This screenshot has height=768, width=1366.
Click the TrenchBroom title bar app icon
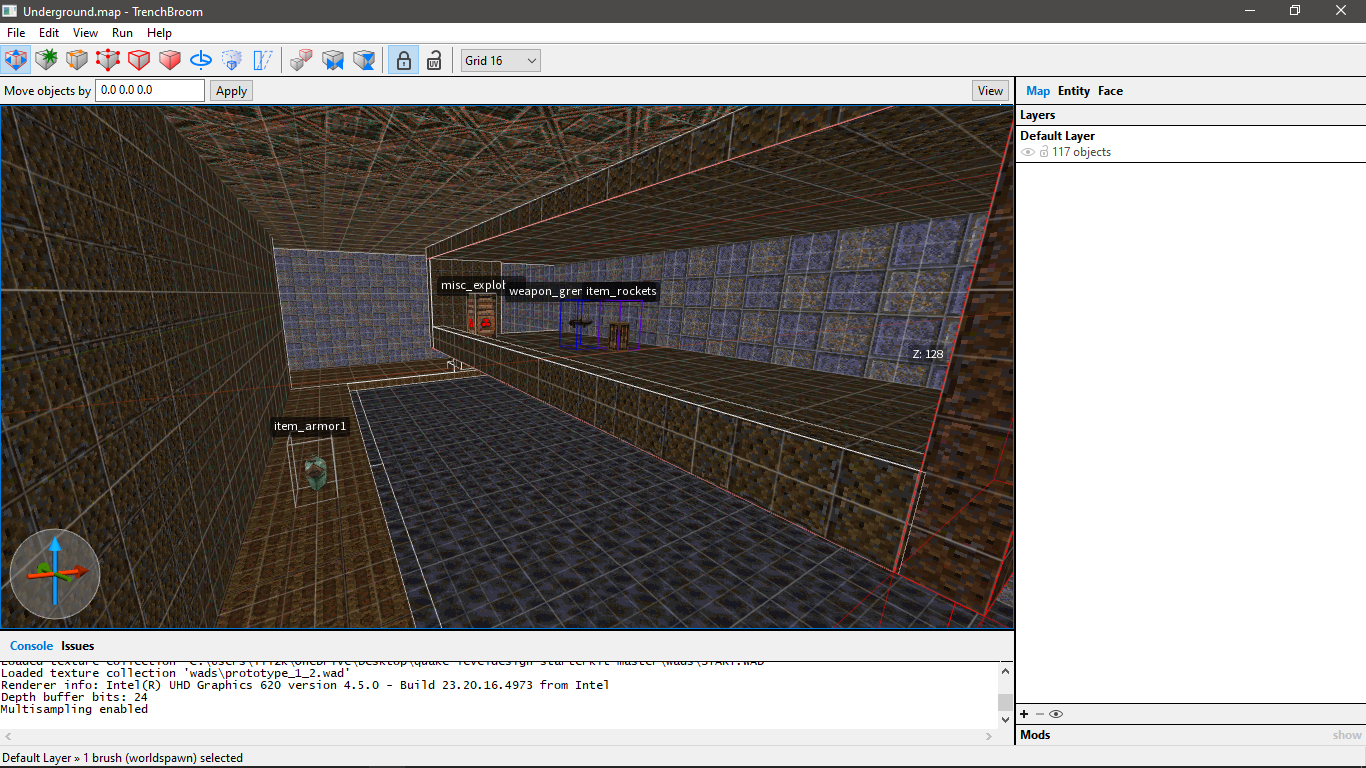click(10, 10)
